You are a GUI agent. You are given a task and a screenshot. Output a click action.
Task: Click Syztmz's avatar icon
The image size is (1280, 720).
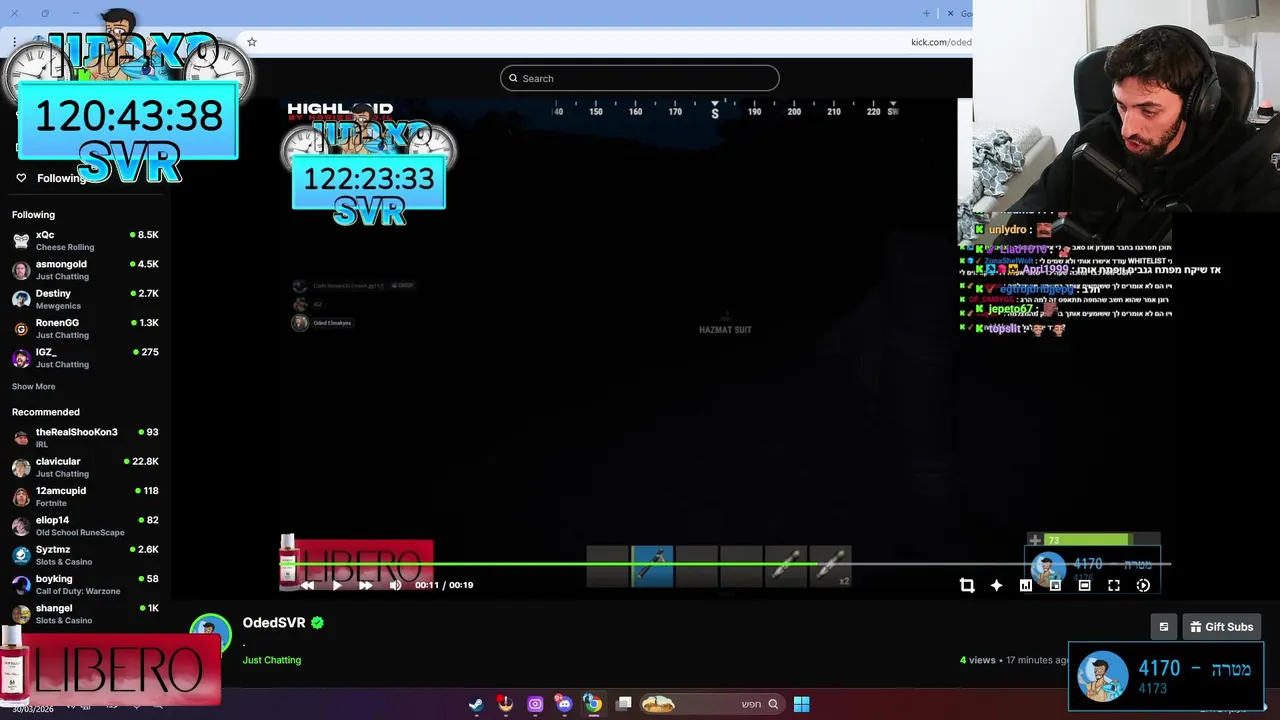(21, 555)
